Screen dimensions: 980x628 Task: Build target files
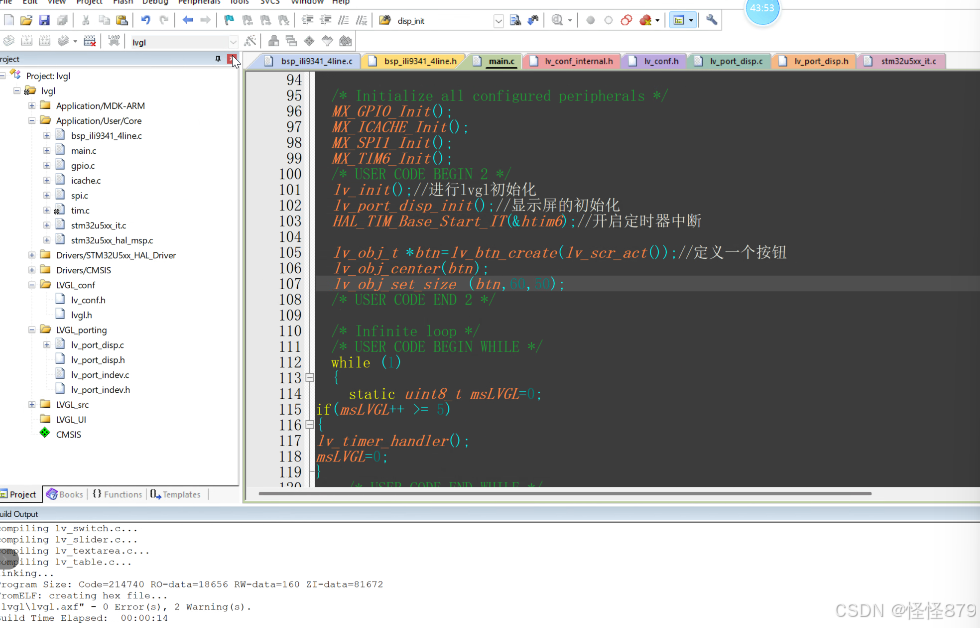(x=26, y=41)
